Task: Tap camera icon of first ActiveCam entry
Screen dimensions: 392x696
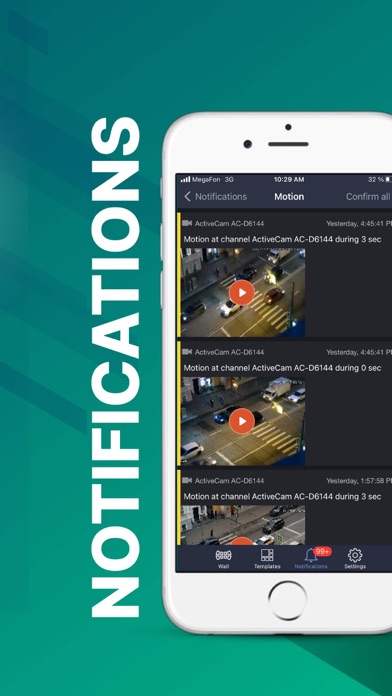Action: (x=187, y=223)
